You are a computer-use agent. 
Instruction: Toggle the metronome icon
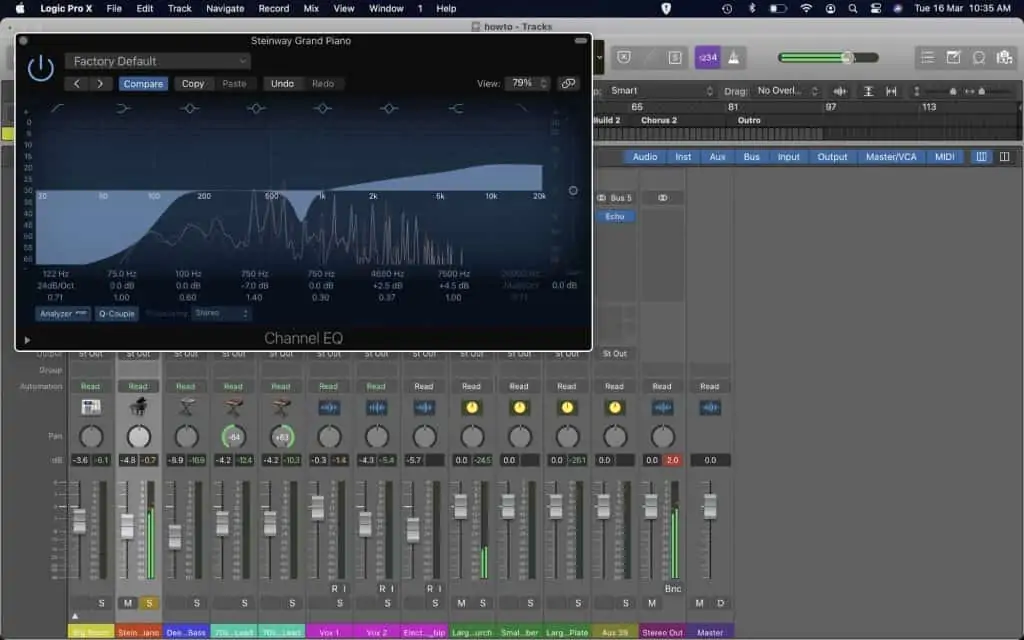tap(733, 57)
